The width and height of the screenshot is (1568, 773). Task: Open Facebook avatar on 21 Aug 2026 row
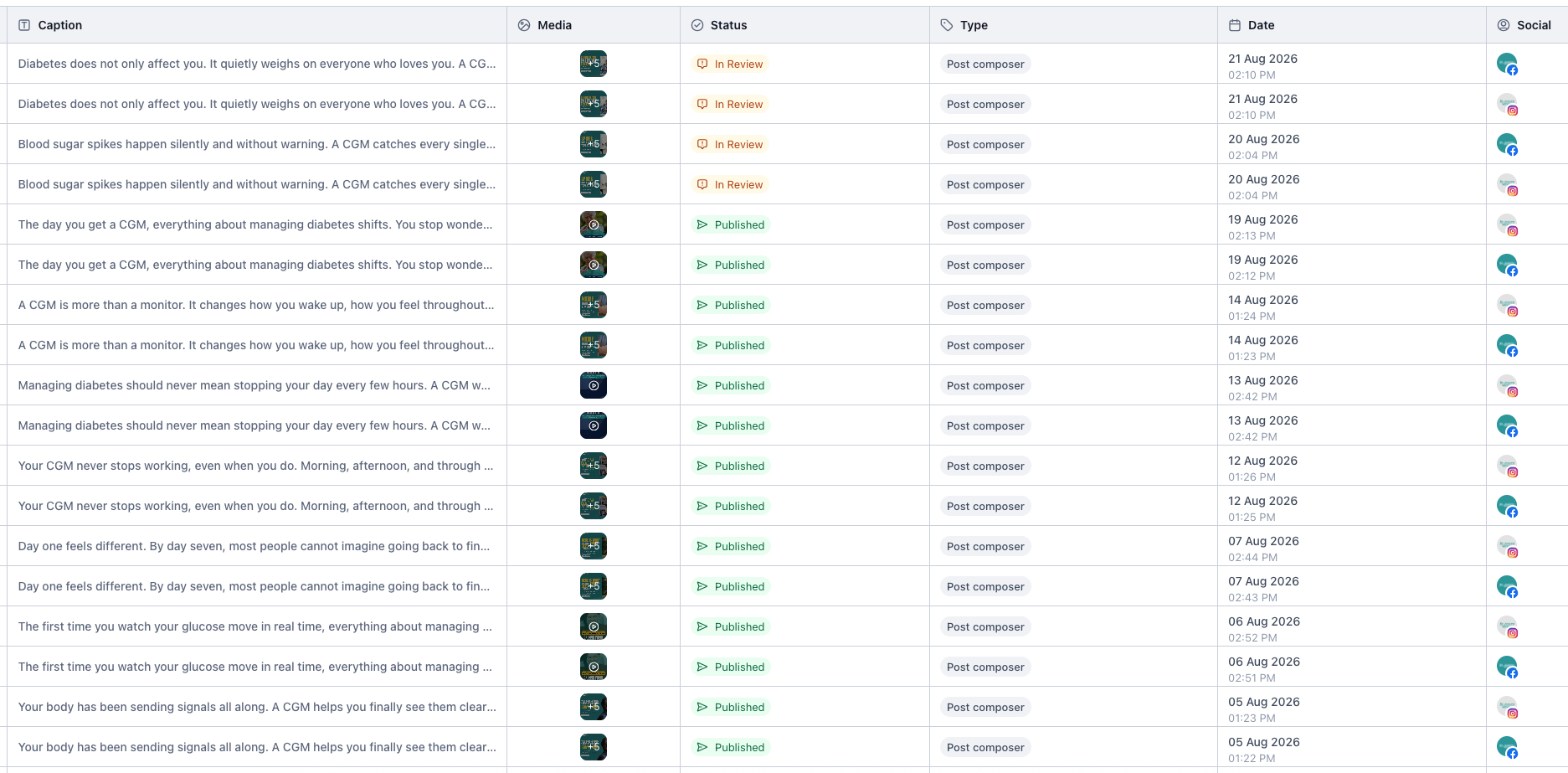click(1507, 64)
